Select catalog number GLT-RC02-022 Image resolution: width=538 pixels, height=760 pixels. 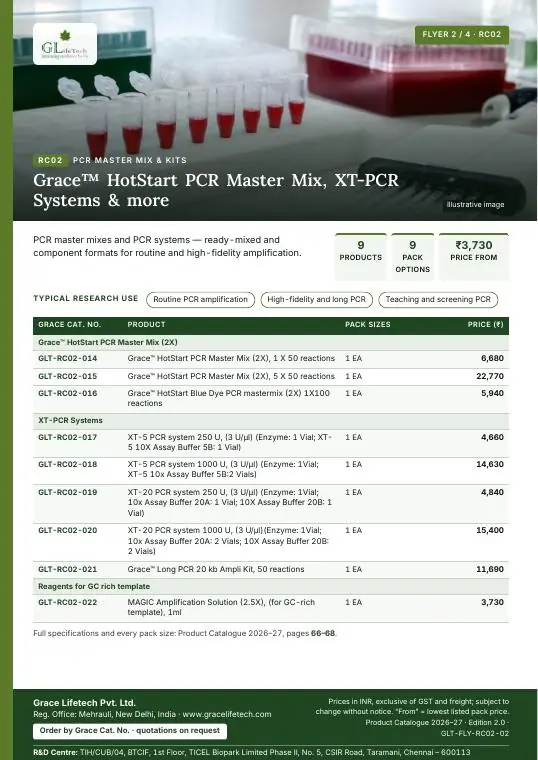[67, 602]
